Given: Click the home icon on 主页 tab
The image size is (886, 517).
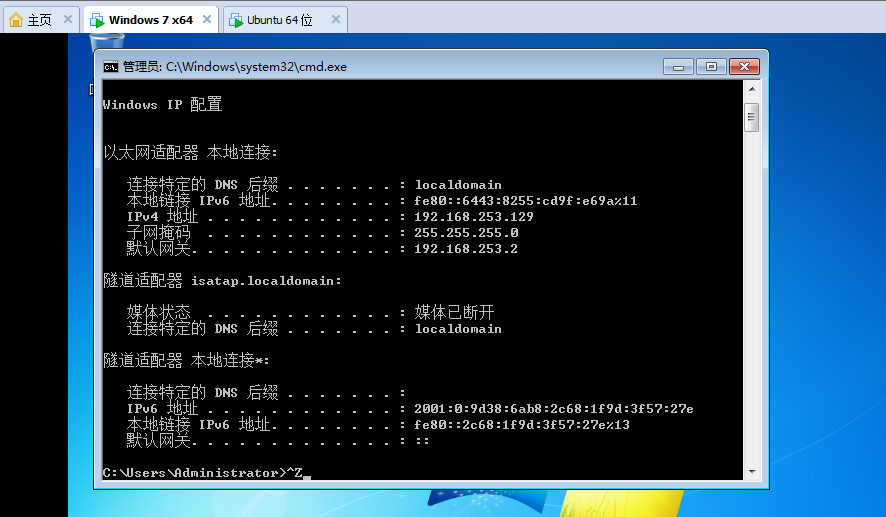Looking at the screenshot, I should tap(16, 20).
